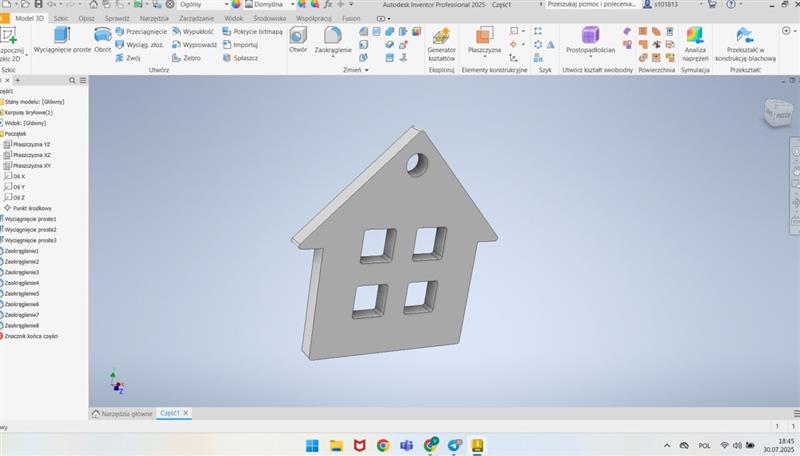Select the Wypukłość emboss tool
This screenshot has width=800, height=456.
coord(193,32)
